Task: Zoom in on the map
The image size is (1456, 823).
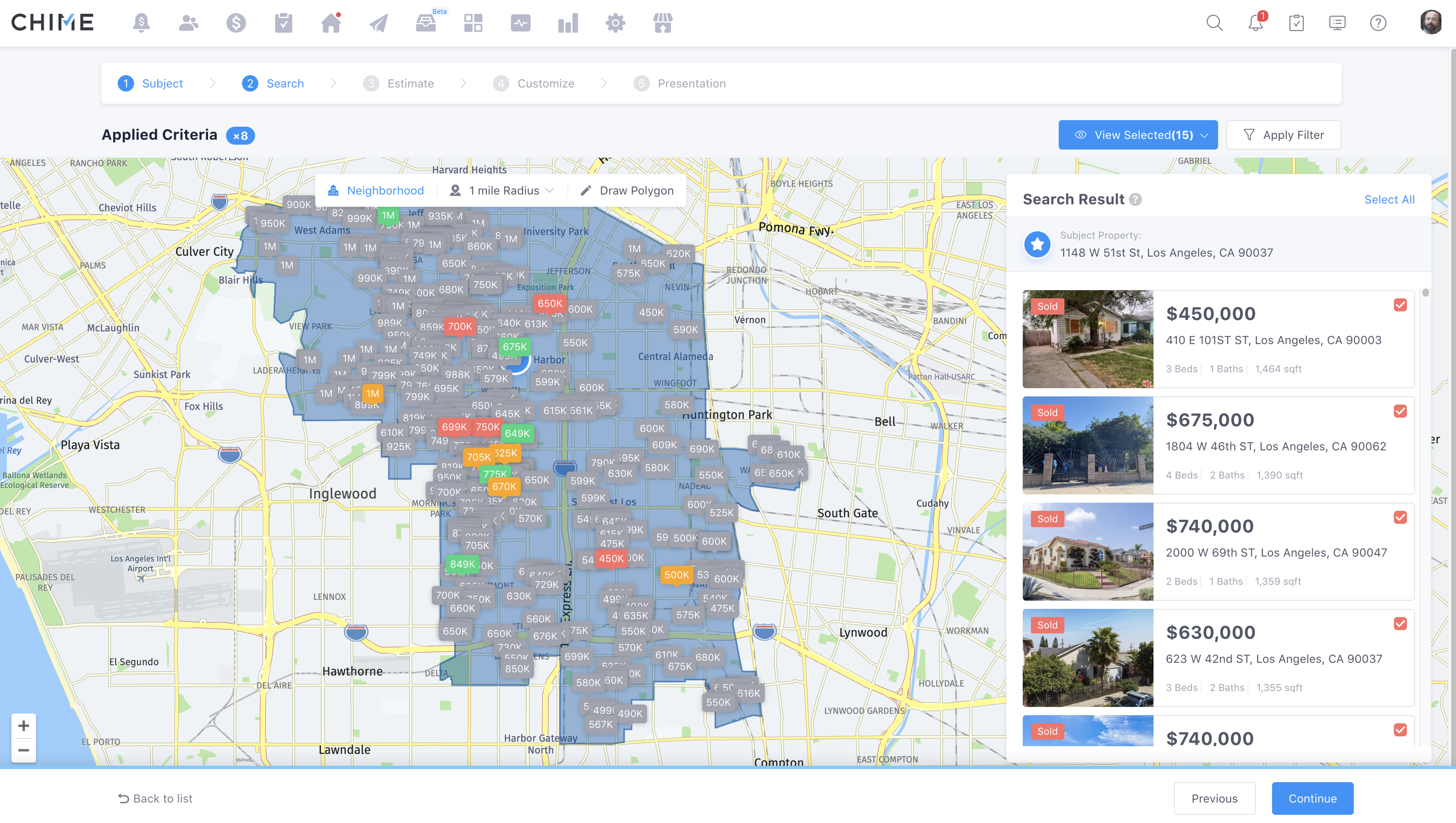Action: [x=24, y=725]
